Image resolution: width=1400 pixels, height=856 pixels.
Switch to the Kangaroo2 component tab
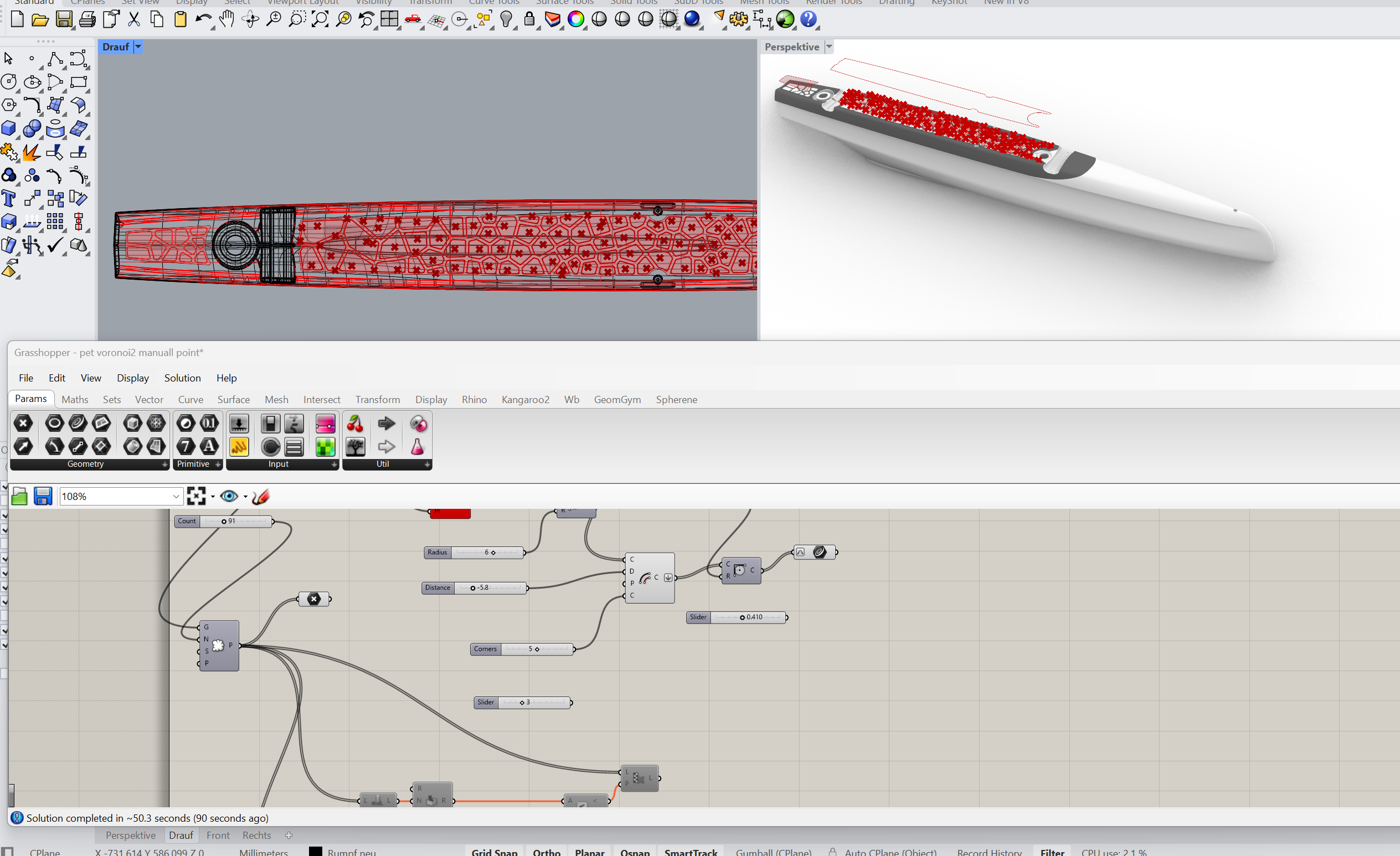525,400
